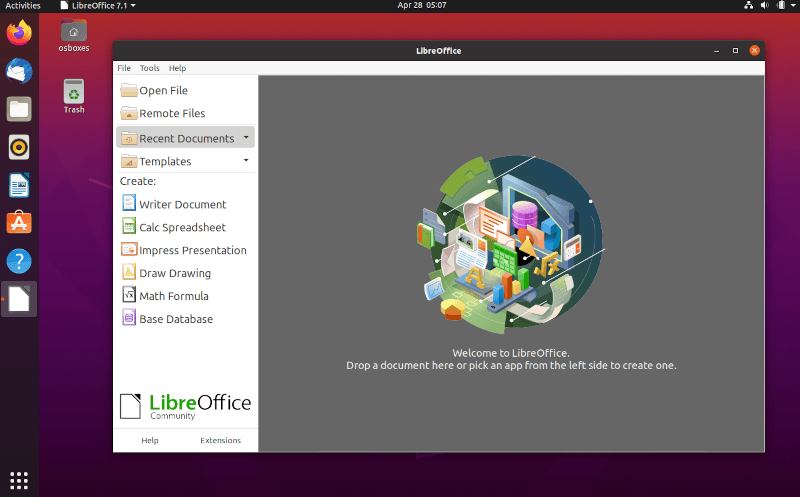Click the Welcome to LibreOffice illustration
The image size is (800, 497).
tap(512, 244)
